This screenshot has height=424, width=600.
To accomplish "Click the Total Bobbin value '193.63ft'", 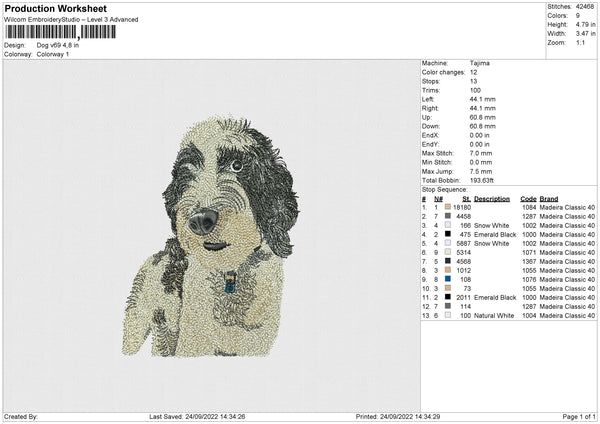I will coord(482,180).
